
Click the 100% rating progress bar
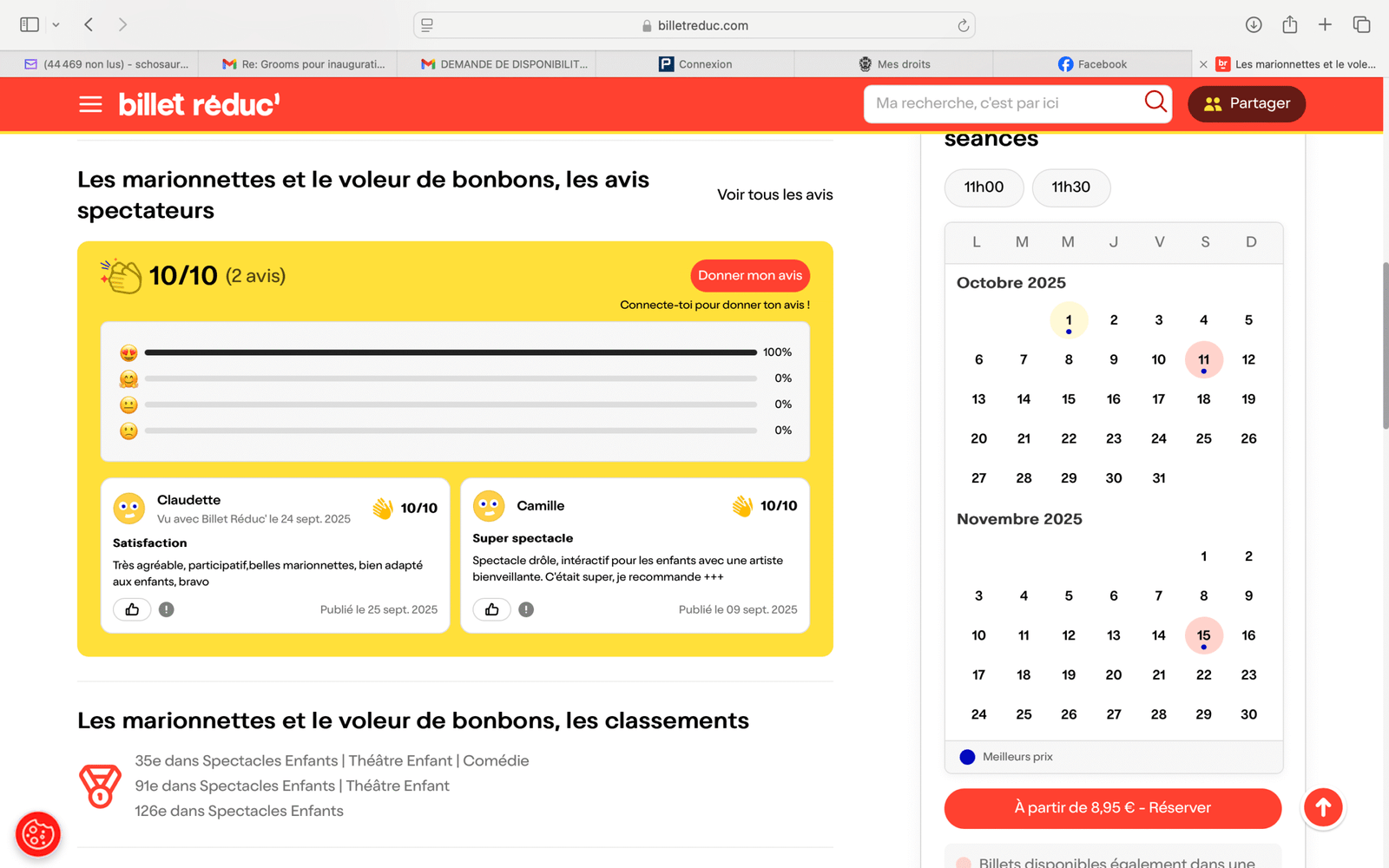click(x=451, y=352)
